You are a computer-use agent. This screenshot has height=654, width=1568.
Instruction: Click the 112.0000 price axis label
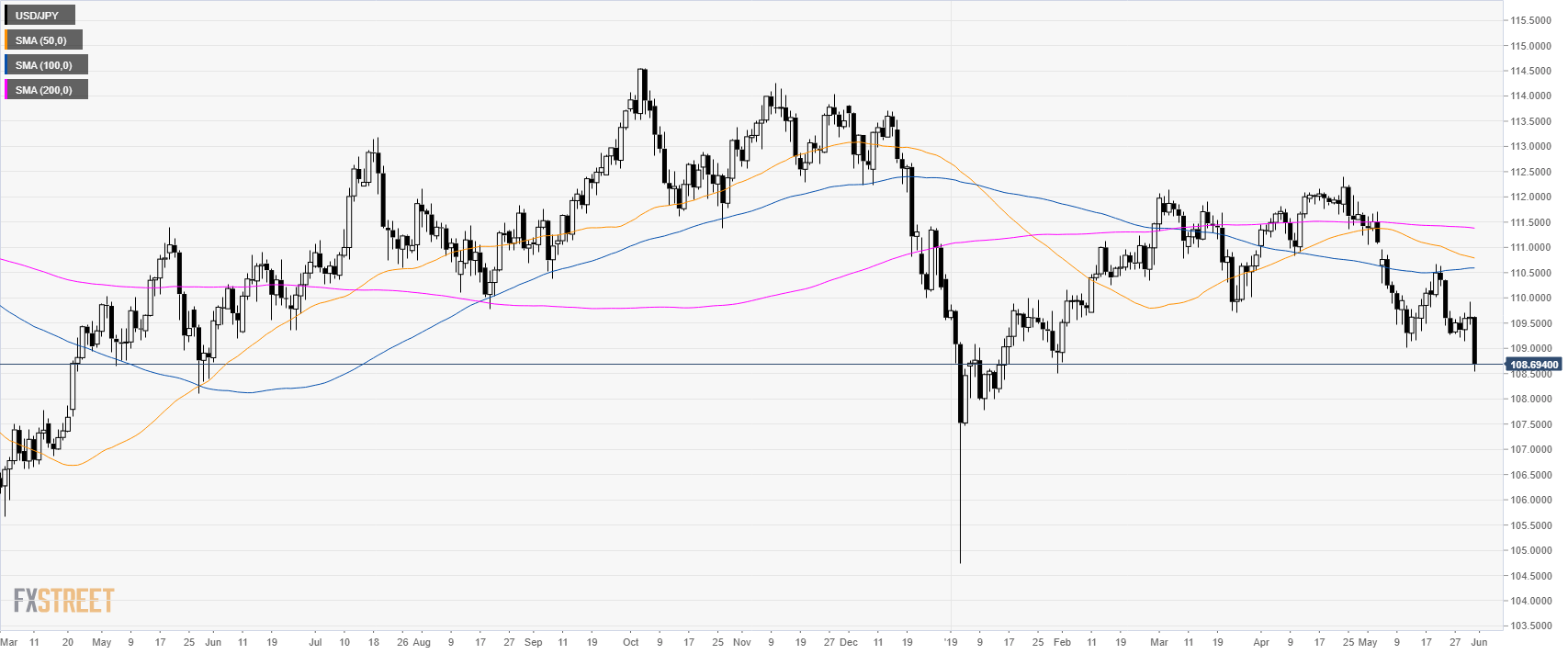1531,197
